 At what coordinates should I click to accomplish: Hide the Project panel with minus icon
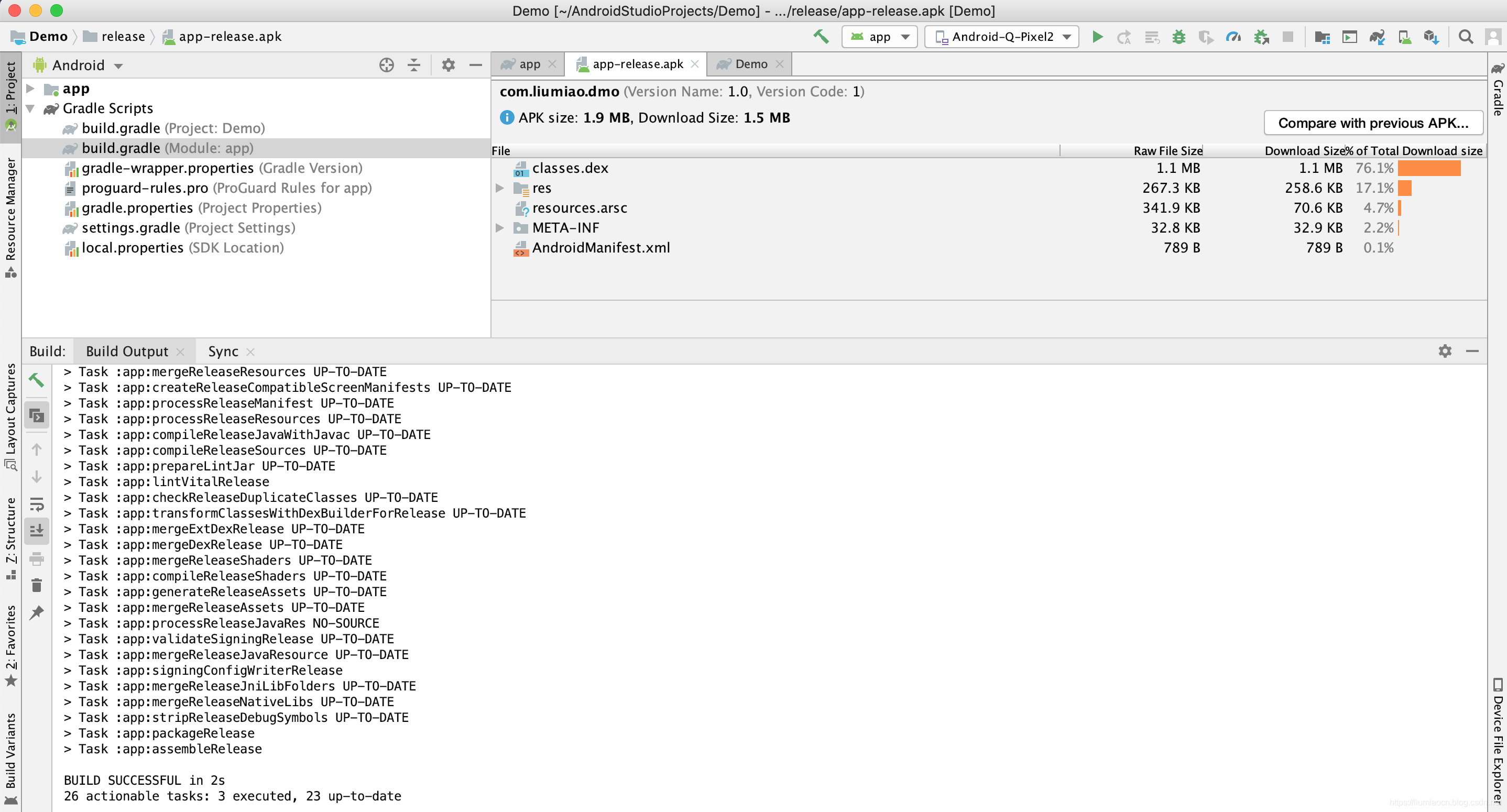pos(476,65)
